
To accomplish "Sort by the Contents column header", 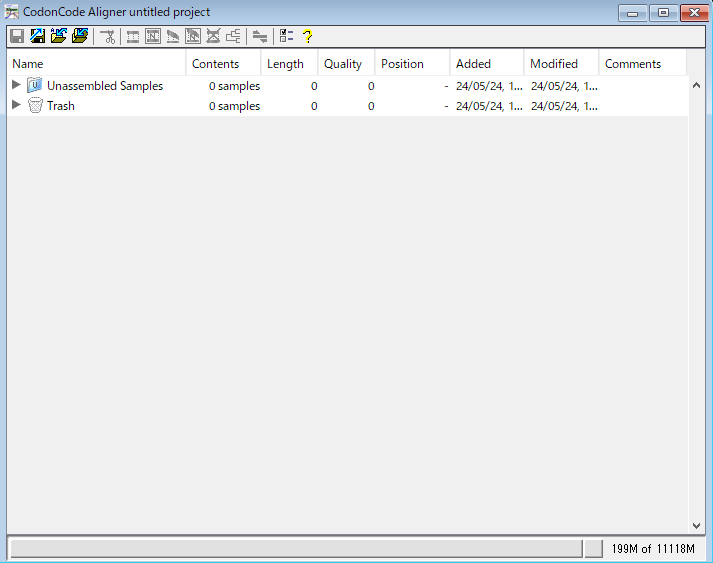I will (223, 64).
